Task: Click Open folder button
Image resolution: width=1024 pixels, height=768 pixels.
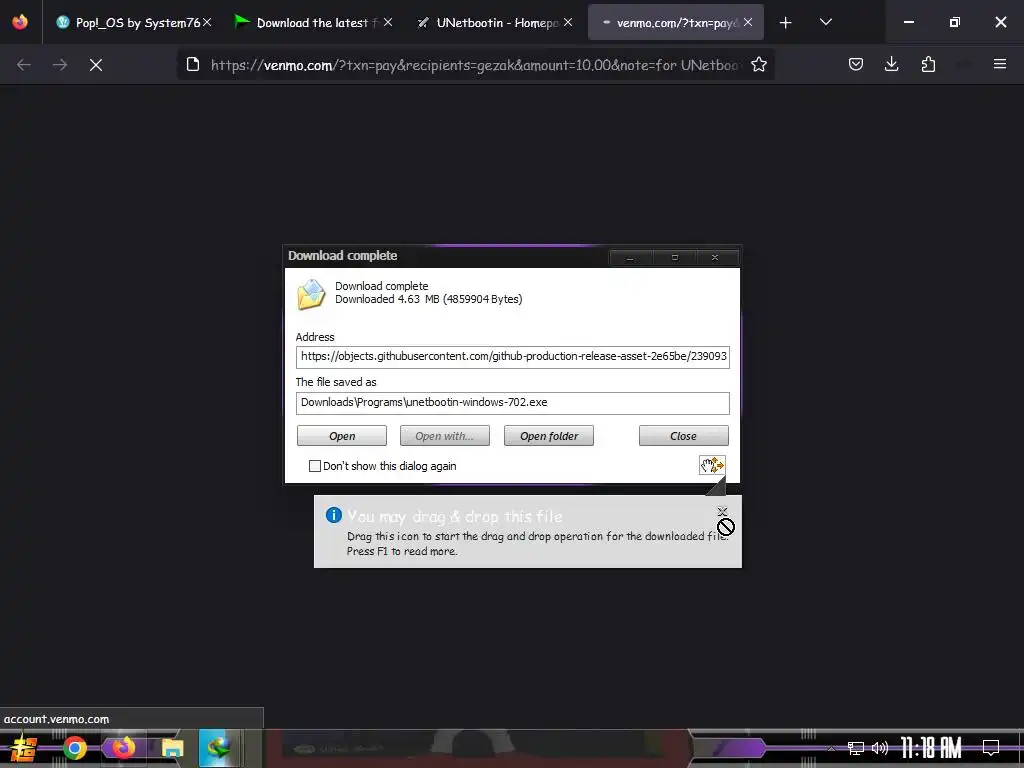Action: [549, 436]
